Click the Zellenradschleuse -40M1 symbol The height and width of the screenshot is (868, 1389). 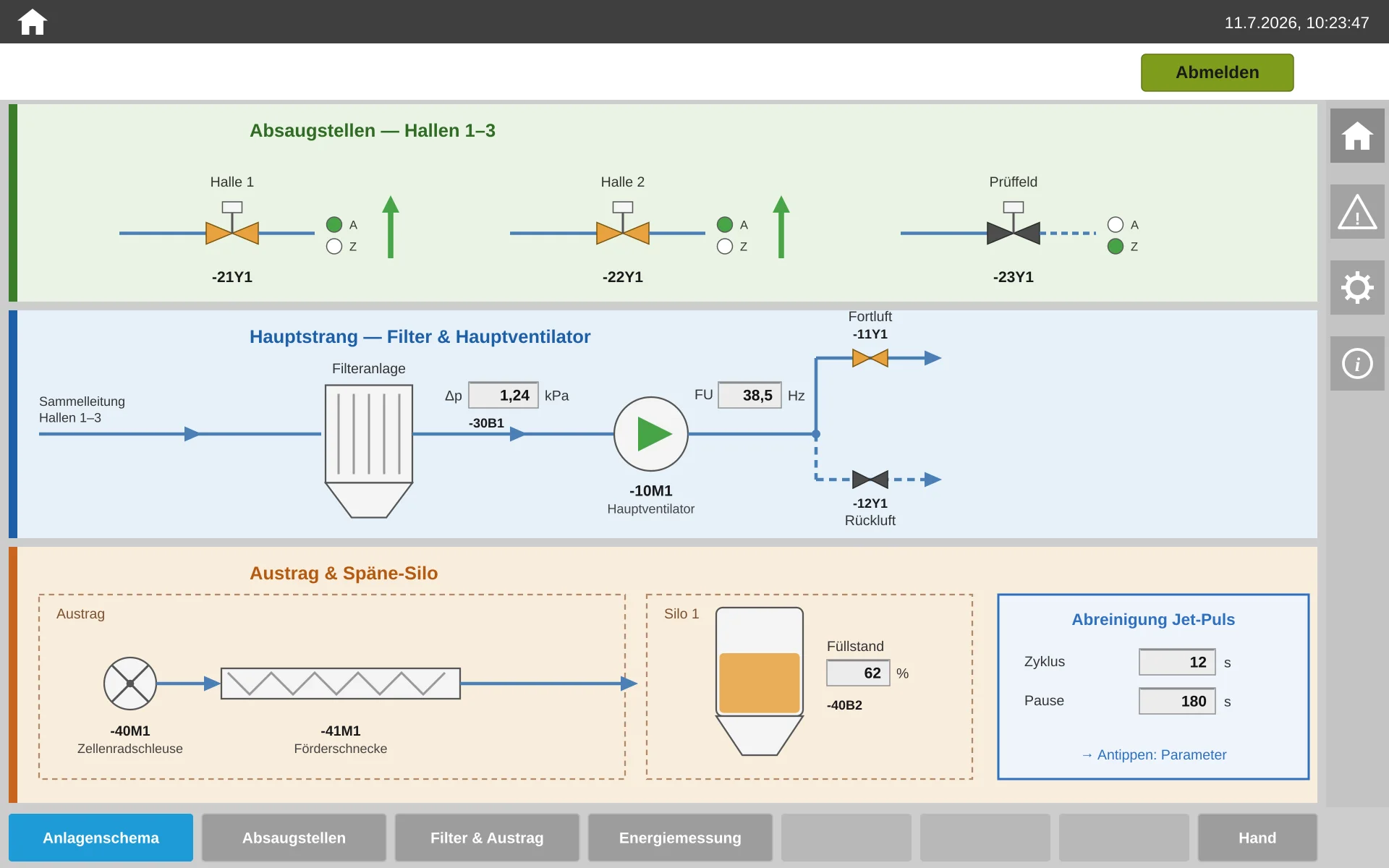(x=130, y=684)
